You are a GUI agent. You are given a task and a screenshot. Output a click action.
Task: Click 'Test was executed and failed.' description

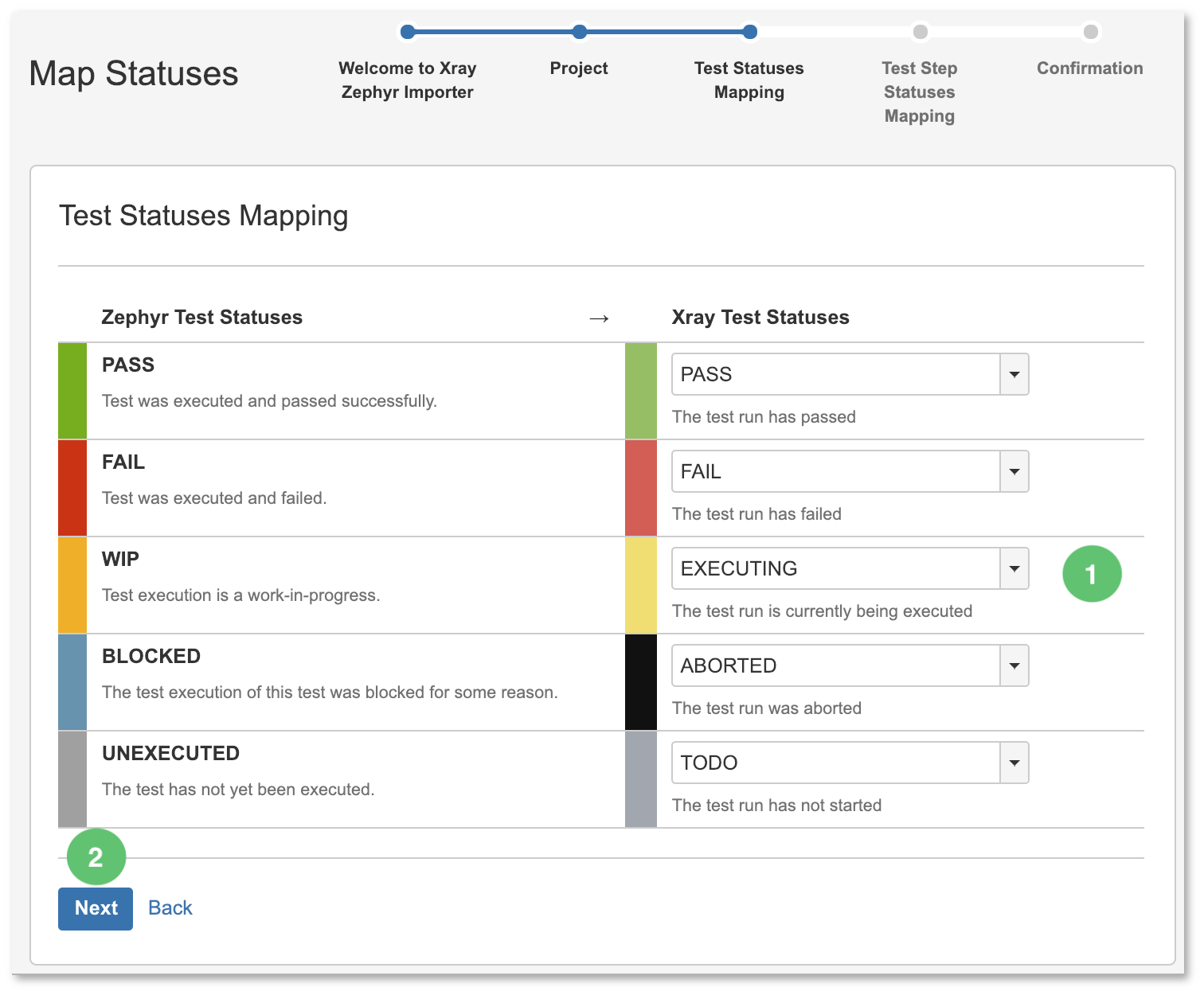point(214,498)
